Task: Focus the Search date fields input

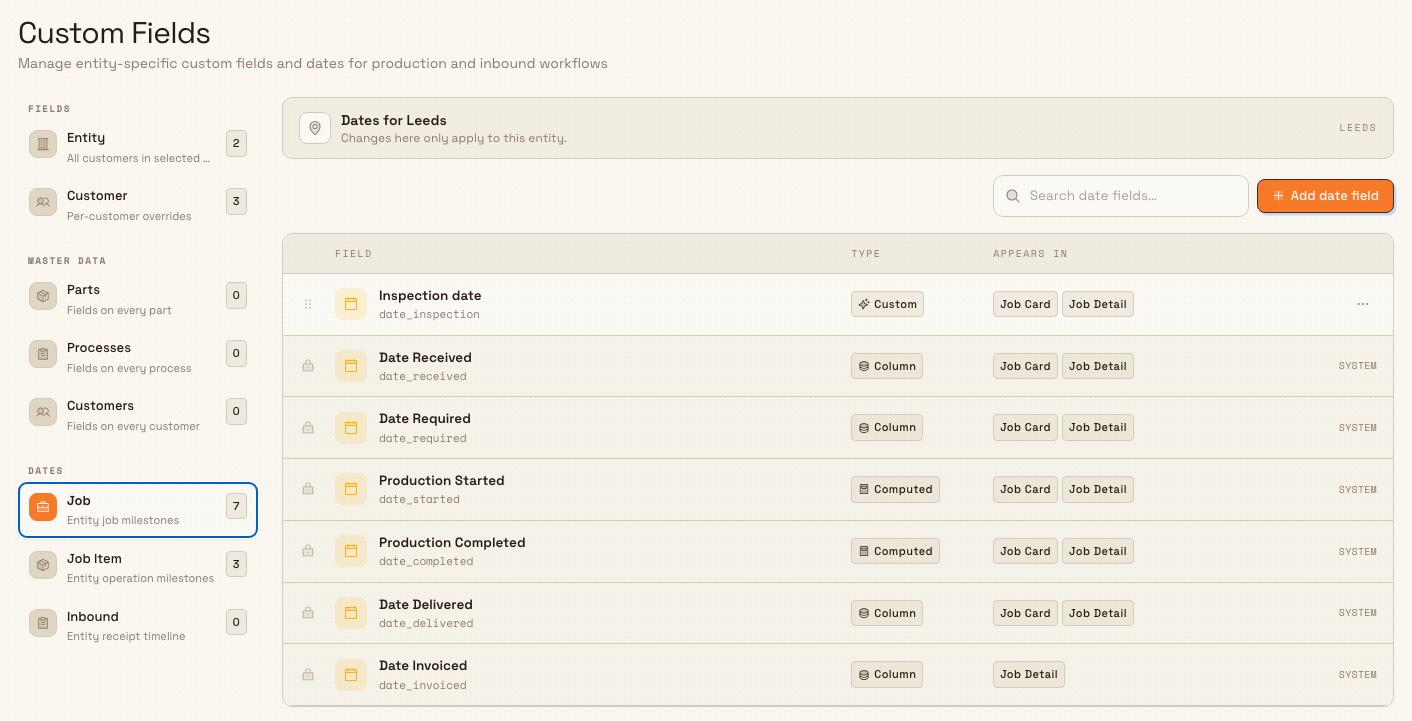Action: pos(1120,196)
